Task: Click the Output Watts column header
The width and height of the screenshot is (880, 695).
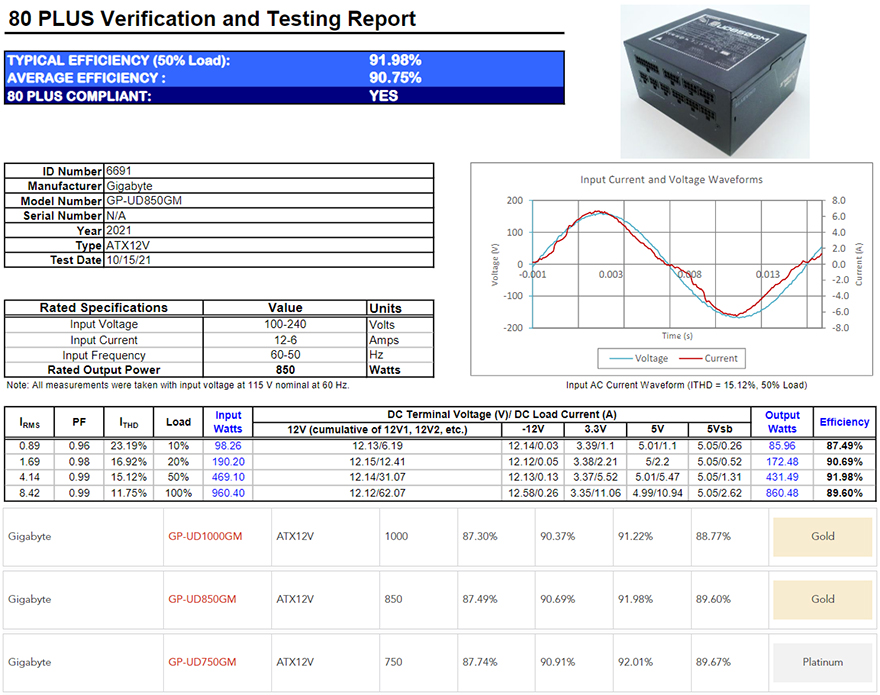Action: pos(782,422)
